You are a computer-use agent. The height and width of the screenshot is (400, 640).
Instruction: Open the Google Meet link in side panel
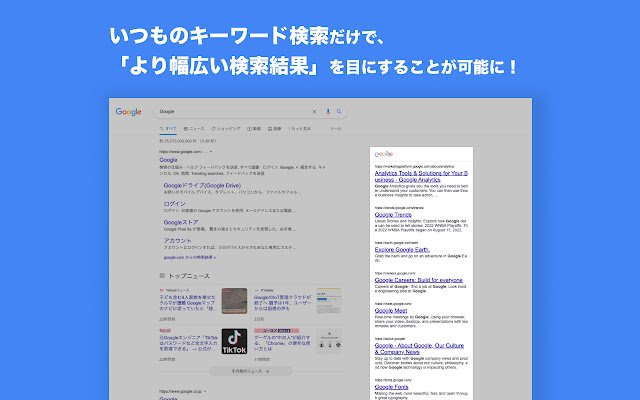pos(391,311)
